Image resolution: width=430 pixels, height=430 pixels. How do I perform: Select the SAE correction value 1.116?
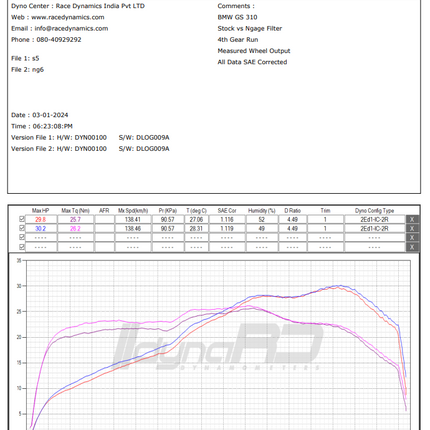tap(227, 219)
